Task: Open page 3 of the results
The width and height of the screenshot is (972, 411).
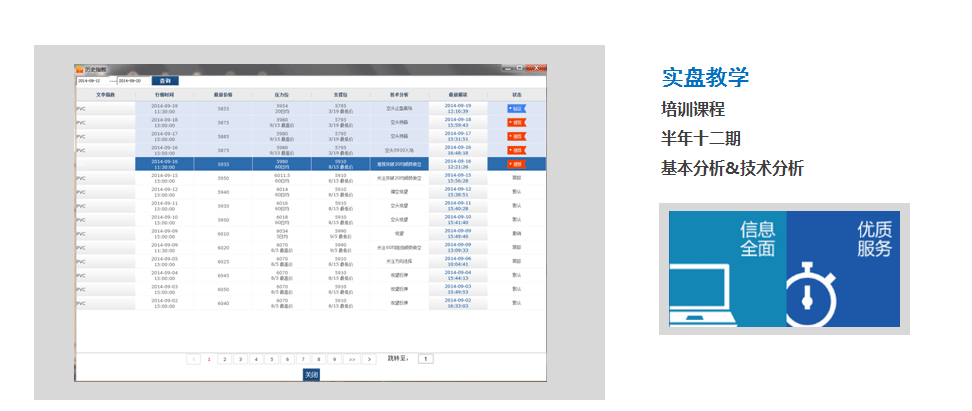Action: pyautogui.click(x=240, y=359)
